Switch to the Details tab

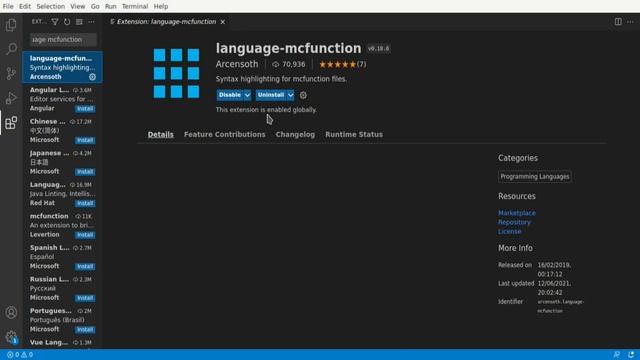coord(160,134)
